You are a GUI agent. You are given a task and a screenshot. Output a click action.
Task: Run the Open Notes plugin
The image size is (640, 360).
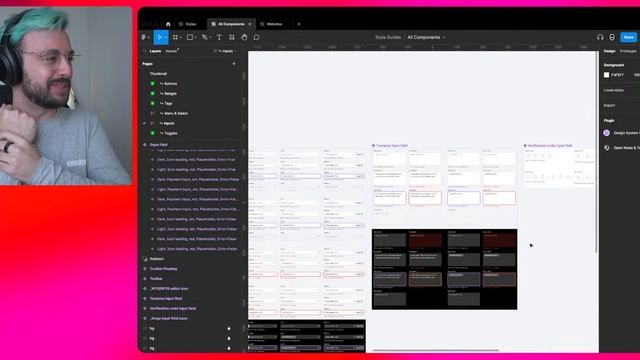[627, 148]
